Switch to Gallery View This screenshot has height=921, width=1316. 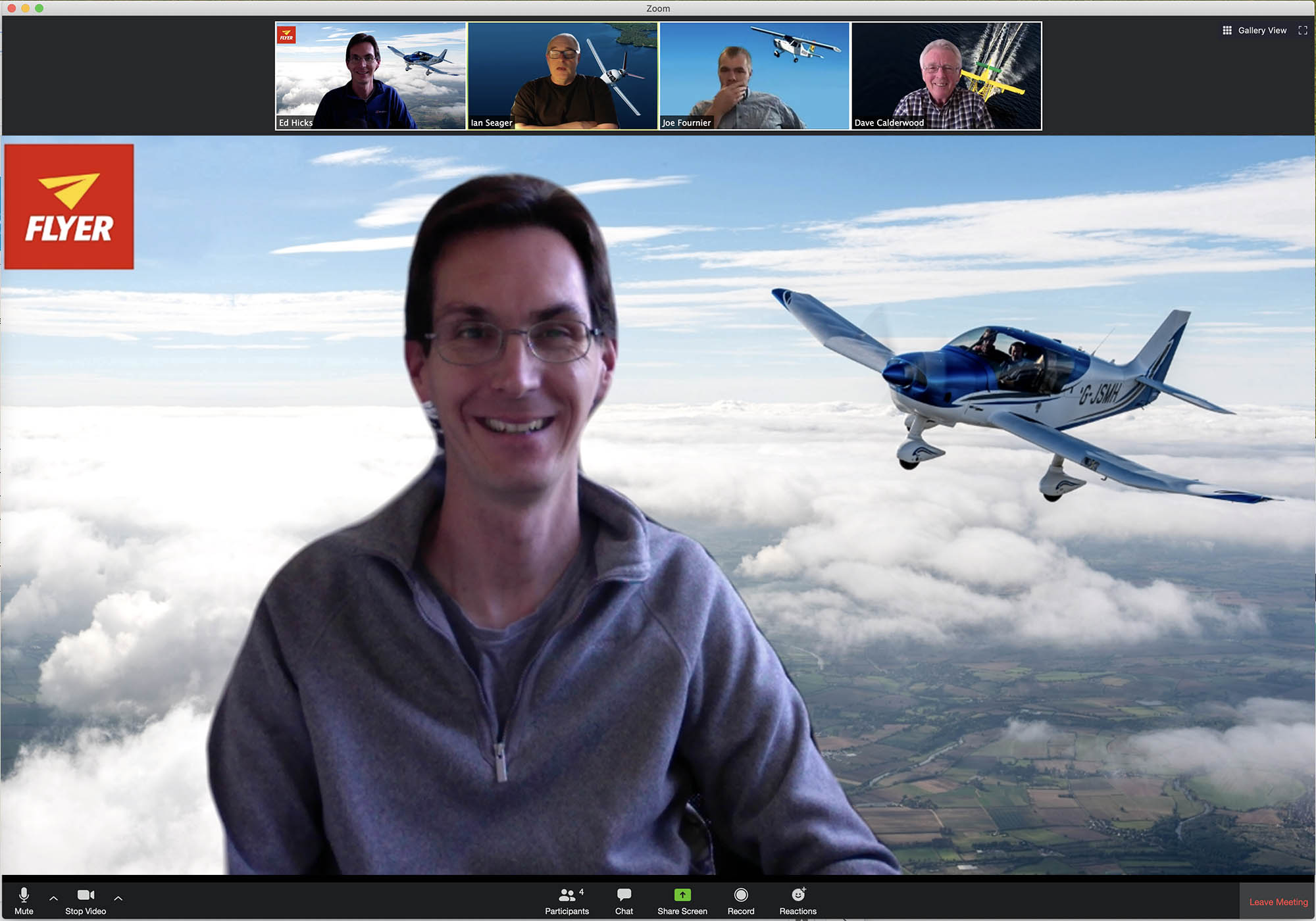click(x=1254, y=30)
